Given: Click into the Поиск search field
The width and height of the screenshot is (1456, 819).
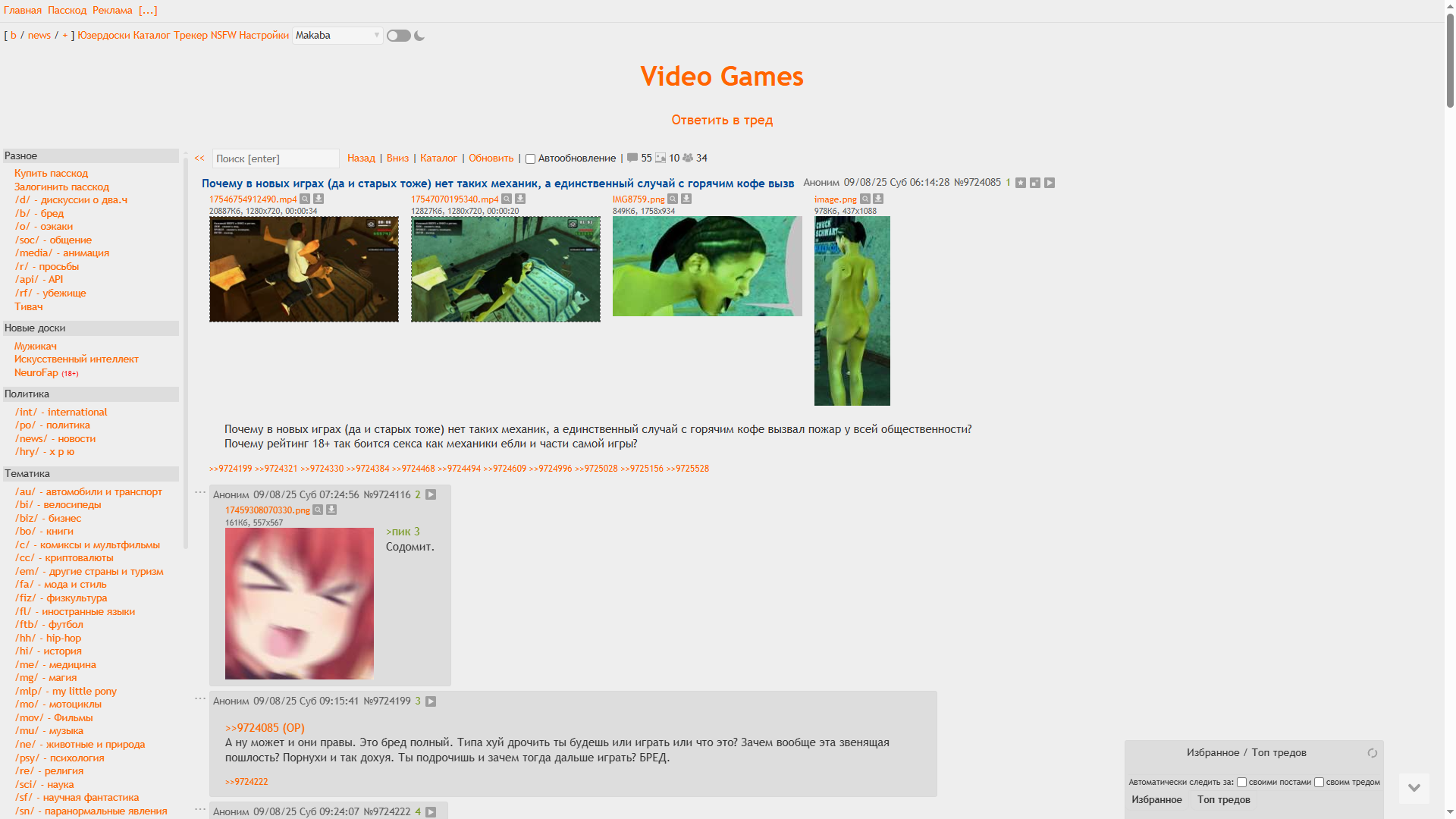Looking at the screenshot, I should click(275, 158).
